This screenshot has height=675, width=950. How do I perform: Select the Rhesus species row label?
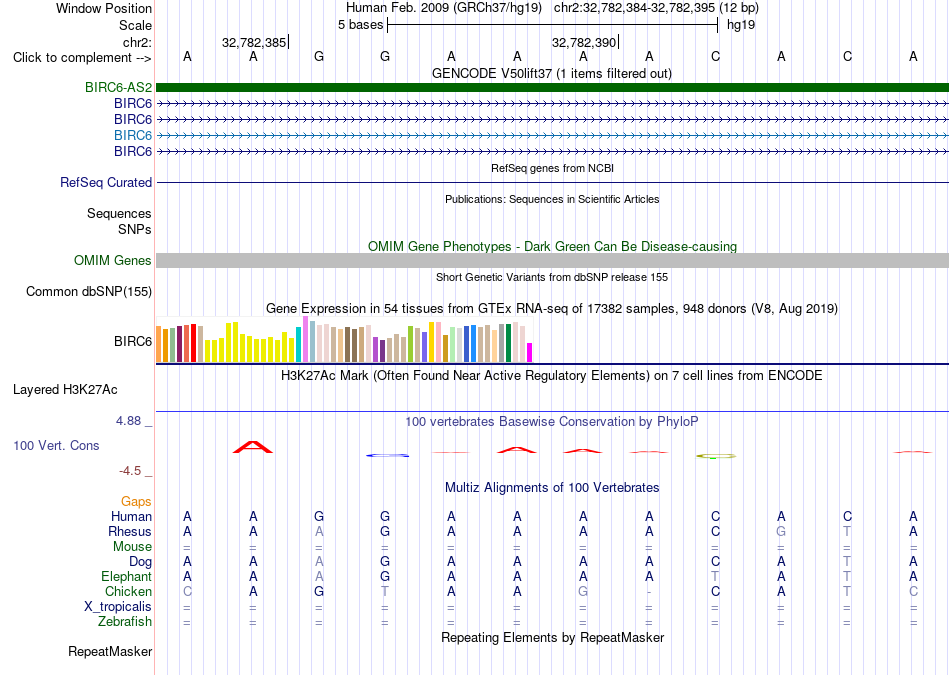coord(130,531)
